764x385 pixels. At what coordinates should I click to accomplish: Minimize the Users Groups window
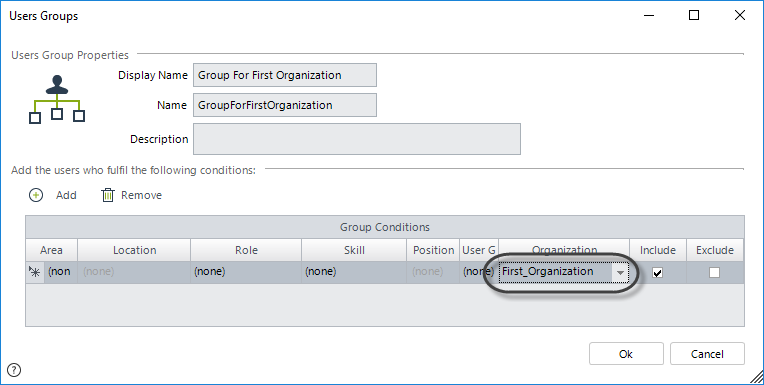coord(649,16)
